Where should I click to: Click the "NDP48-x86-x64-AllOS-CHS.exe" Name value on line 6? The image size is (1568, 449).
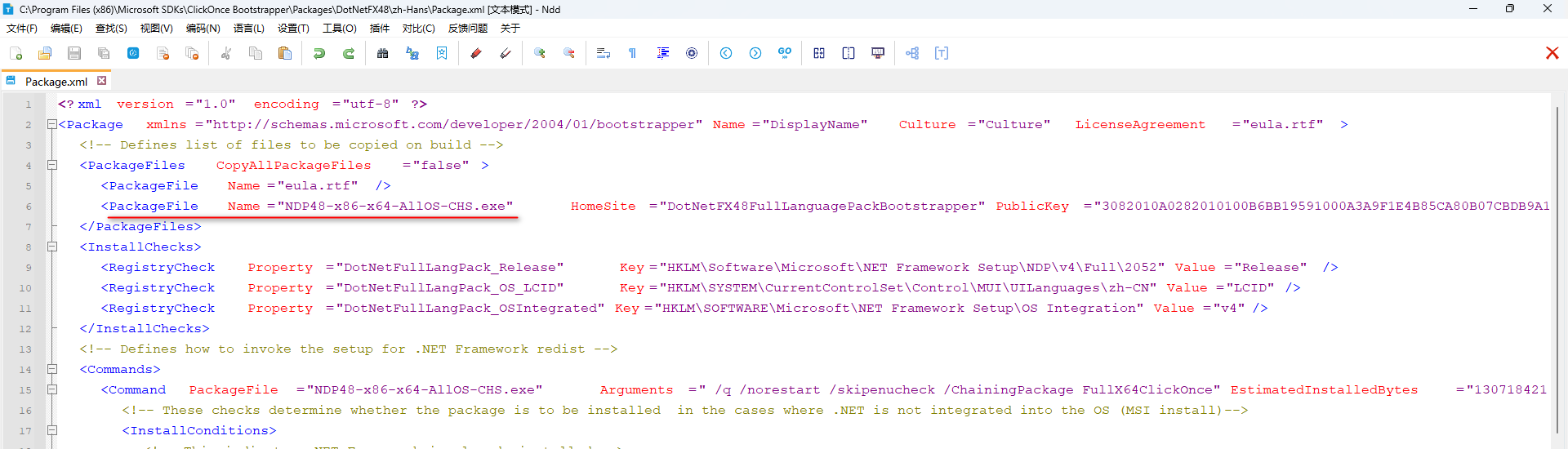[395, 207]
